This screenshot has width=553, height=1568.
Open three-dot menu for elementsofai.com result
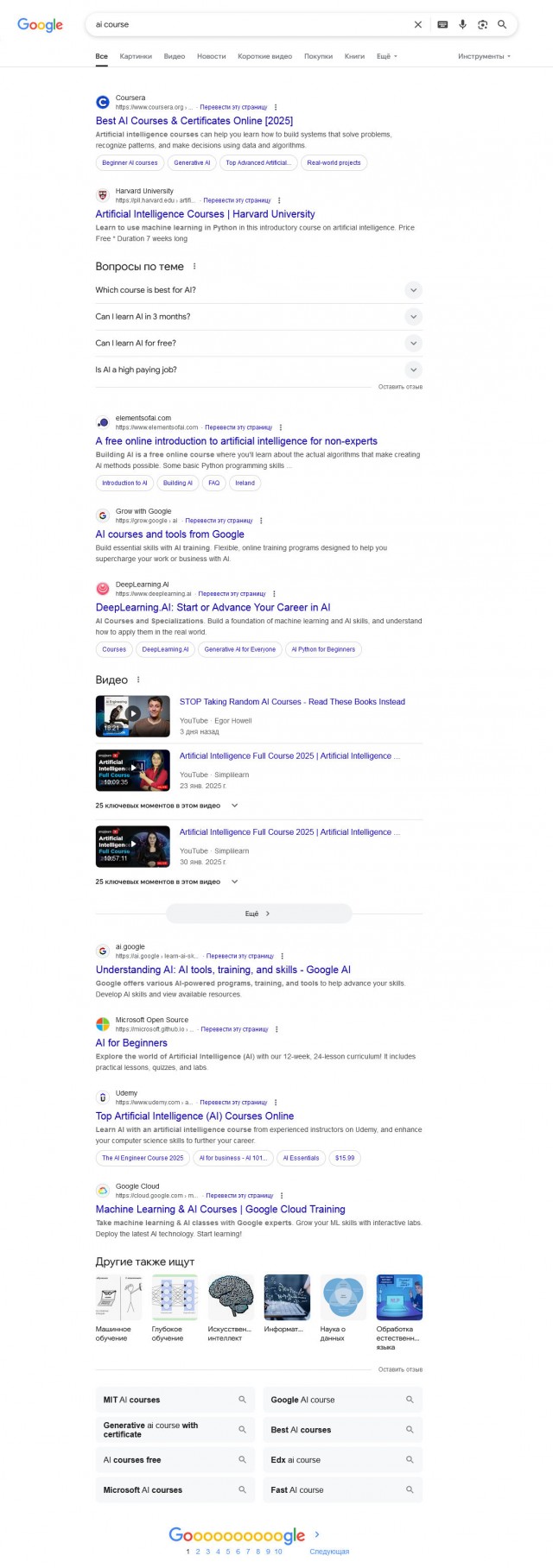[x=281, y=427]
